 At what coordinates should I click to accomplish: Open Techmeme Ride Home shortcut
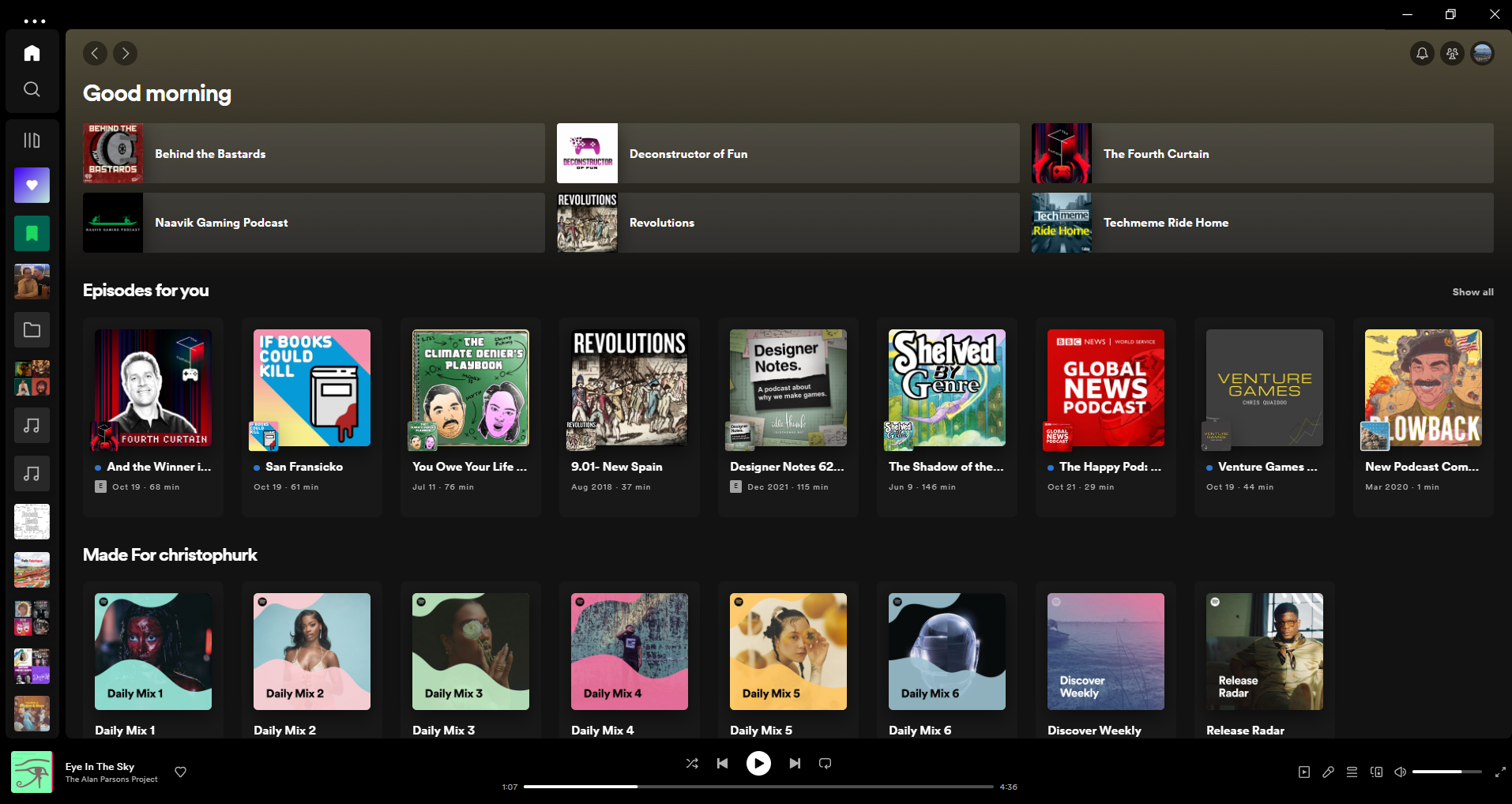coord(1262,223)
